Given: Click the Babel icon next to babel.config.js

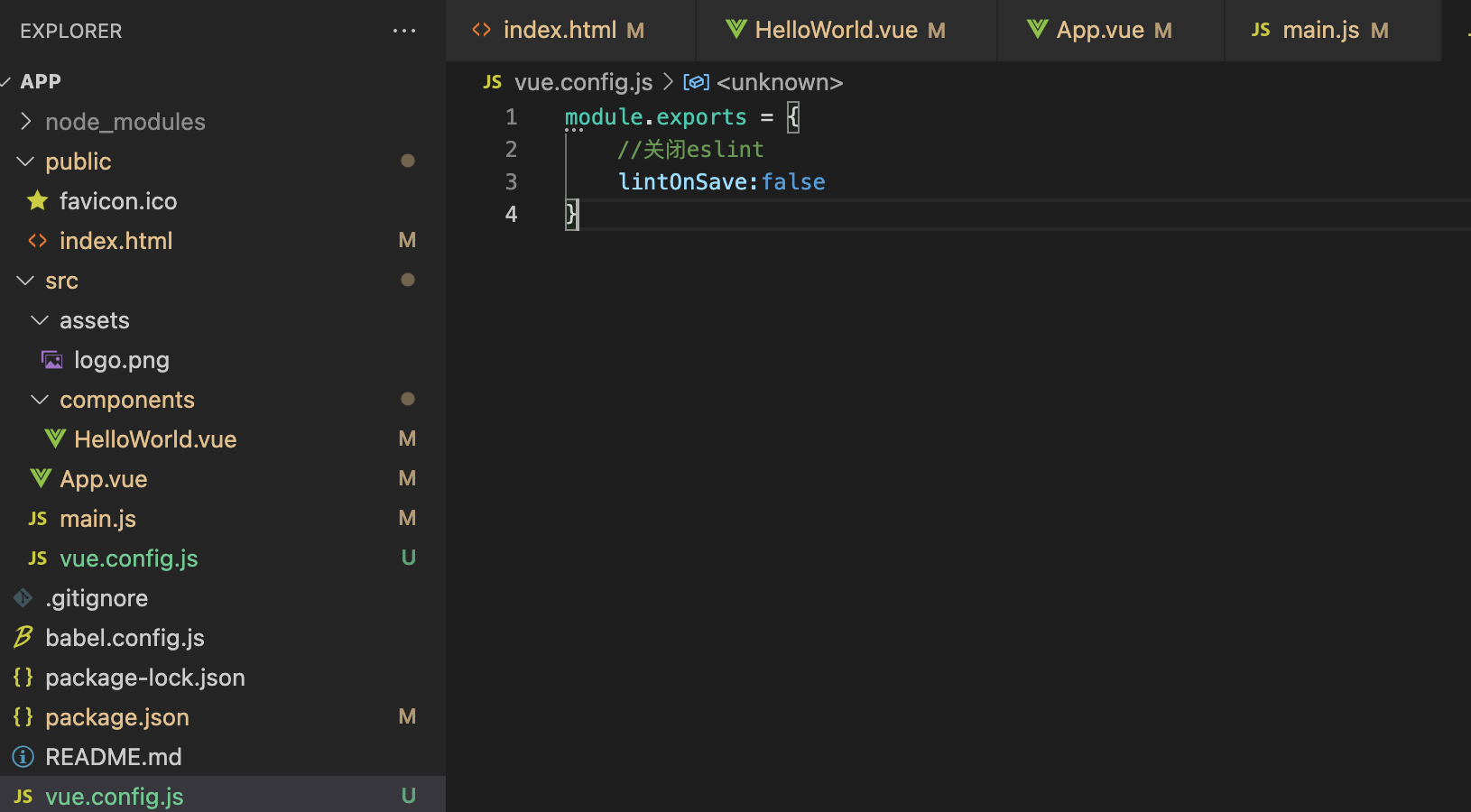Looking at the screenshot, I should click(x=23, y=638).
